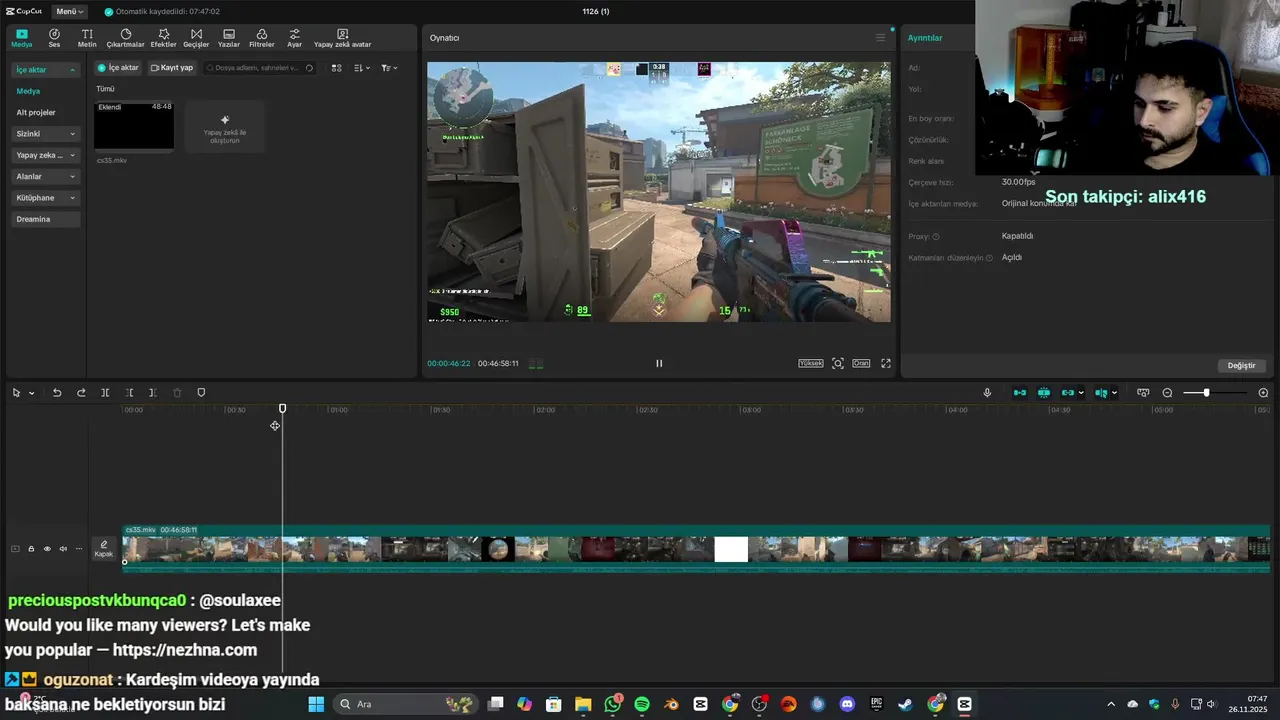Image resolution: width=1280 pixels, height=720 pixels.
Task: Click the Kapak cover button
Action: 104,549
